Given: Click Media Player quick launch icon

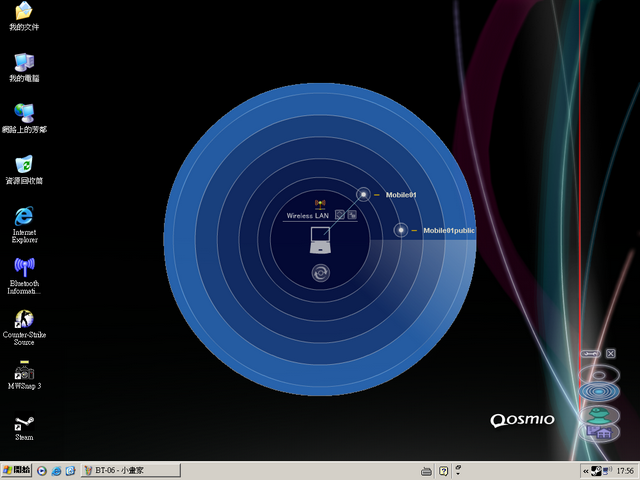Looking at the screenshot, I should pyautogui.click(x=42, y=471).
